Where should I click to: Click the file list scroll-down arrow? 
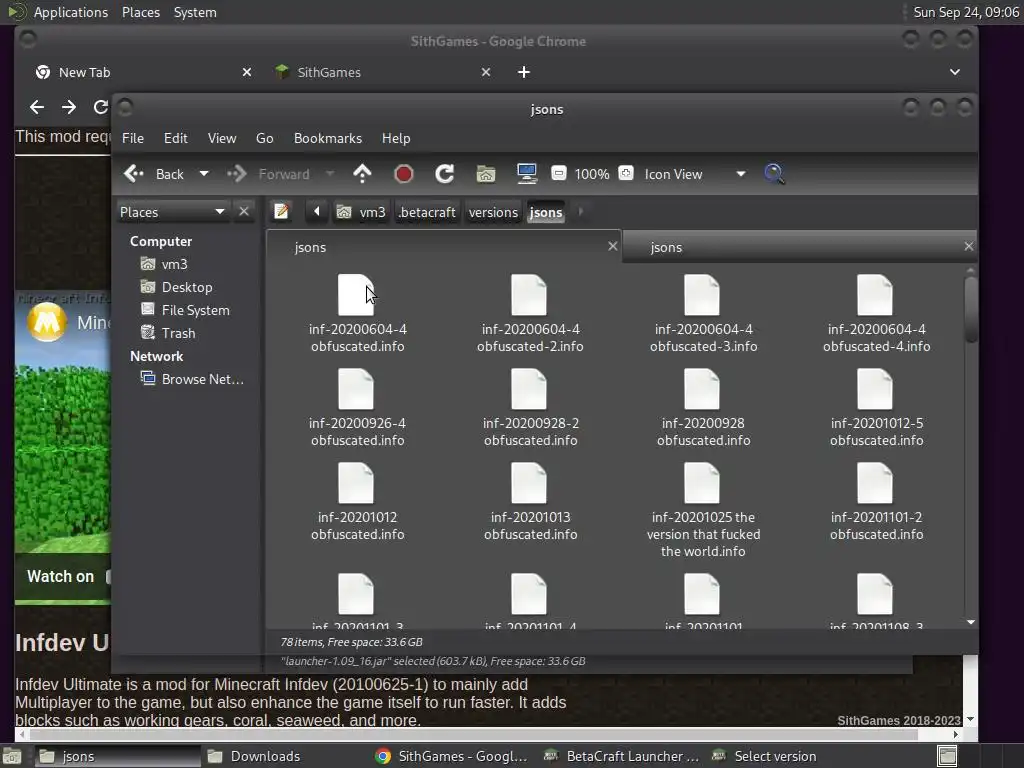[x=971, y=622]
